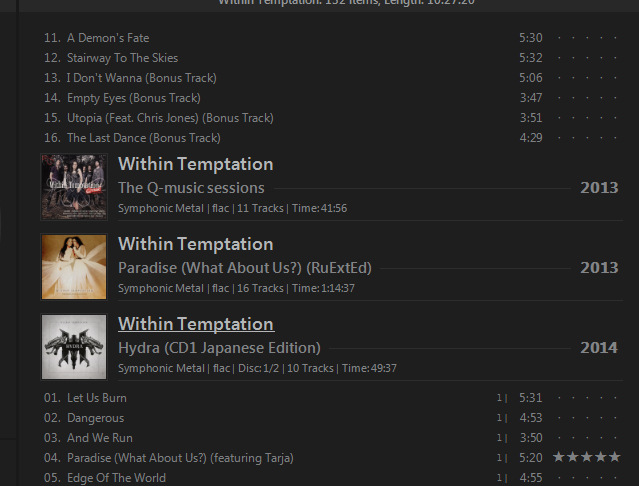
Task: Click the 5:31 duration of Let Us Burn
Action: [530, 398]
